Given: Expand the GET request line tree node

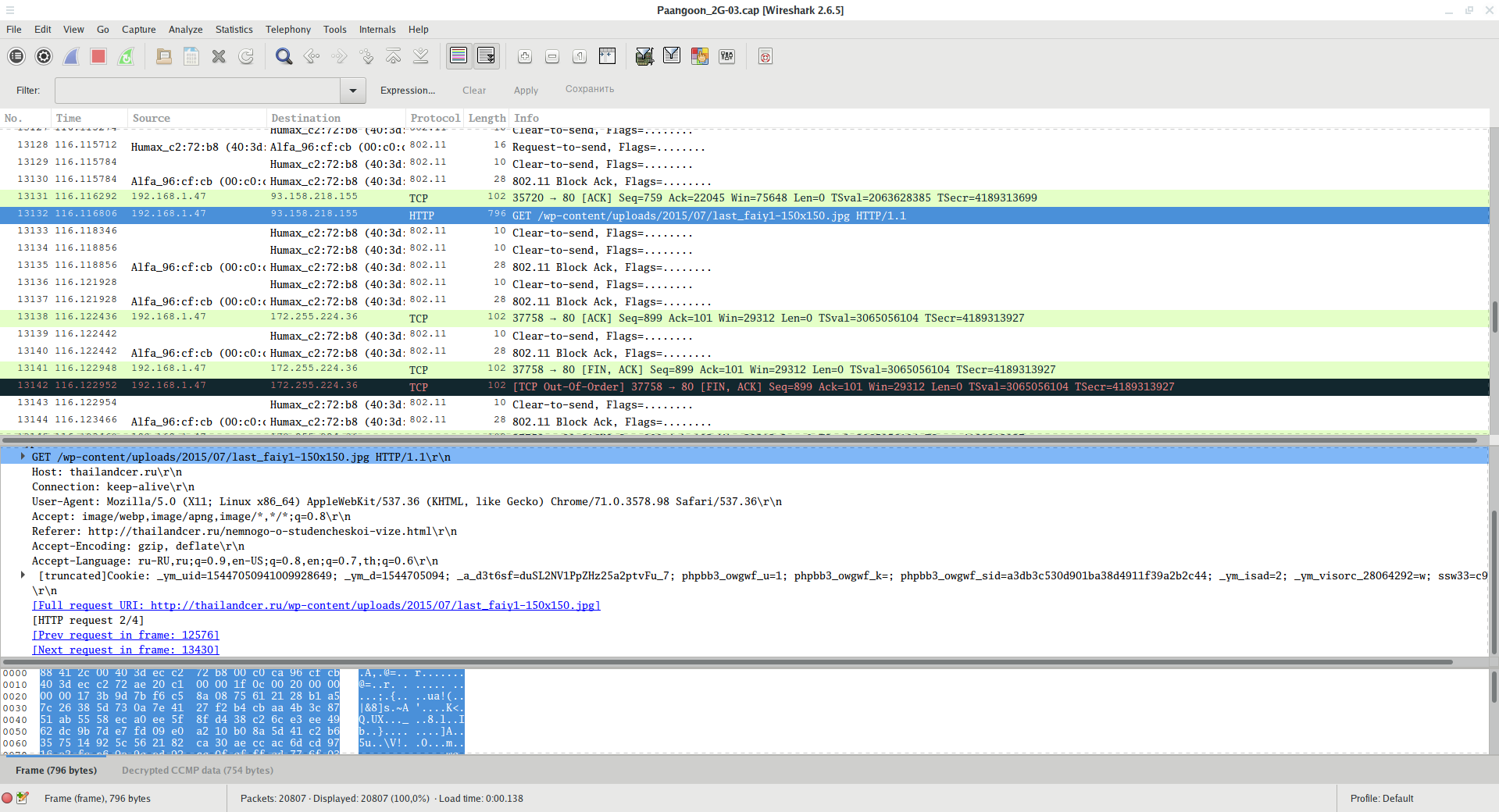Looking at the screenshot, I should pos(23,457).
